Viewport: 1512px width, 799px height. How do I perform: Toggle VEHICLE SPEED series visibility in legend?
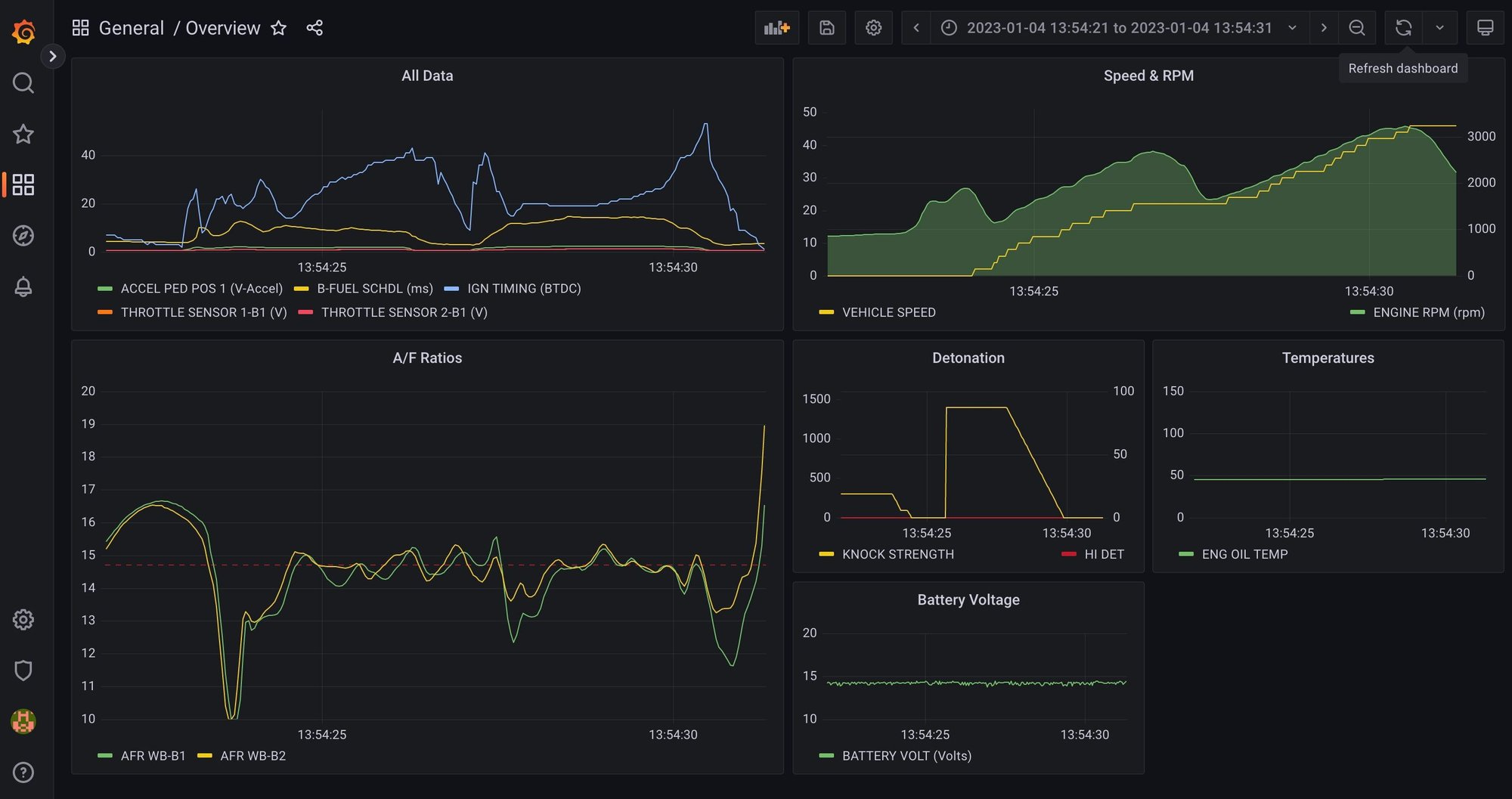coord(888,312)
